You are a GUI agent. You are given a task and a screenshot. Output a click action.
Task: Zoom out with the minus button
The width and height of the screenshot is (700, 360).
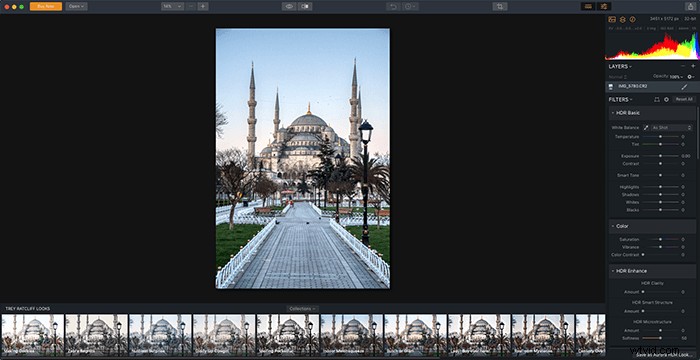click(192, 6)
